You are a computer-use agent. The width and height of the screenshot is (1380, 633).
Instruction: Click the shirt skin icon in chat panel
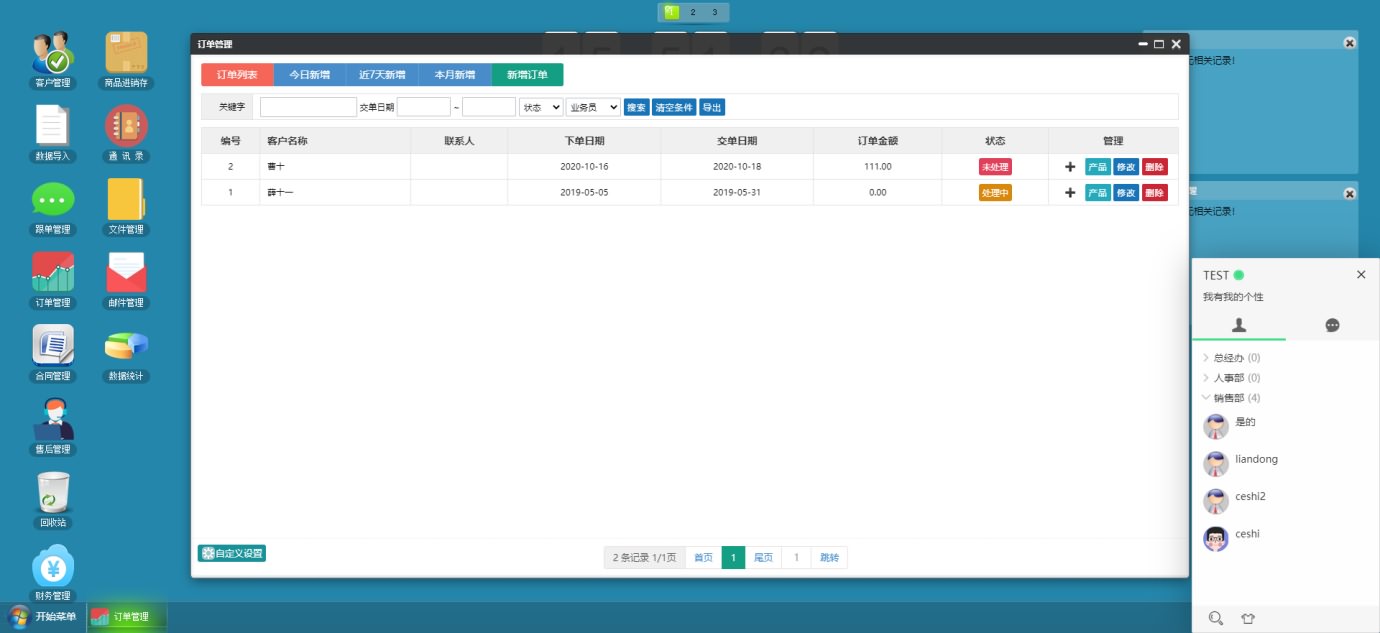pos(1247,618)
